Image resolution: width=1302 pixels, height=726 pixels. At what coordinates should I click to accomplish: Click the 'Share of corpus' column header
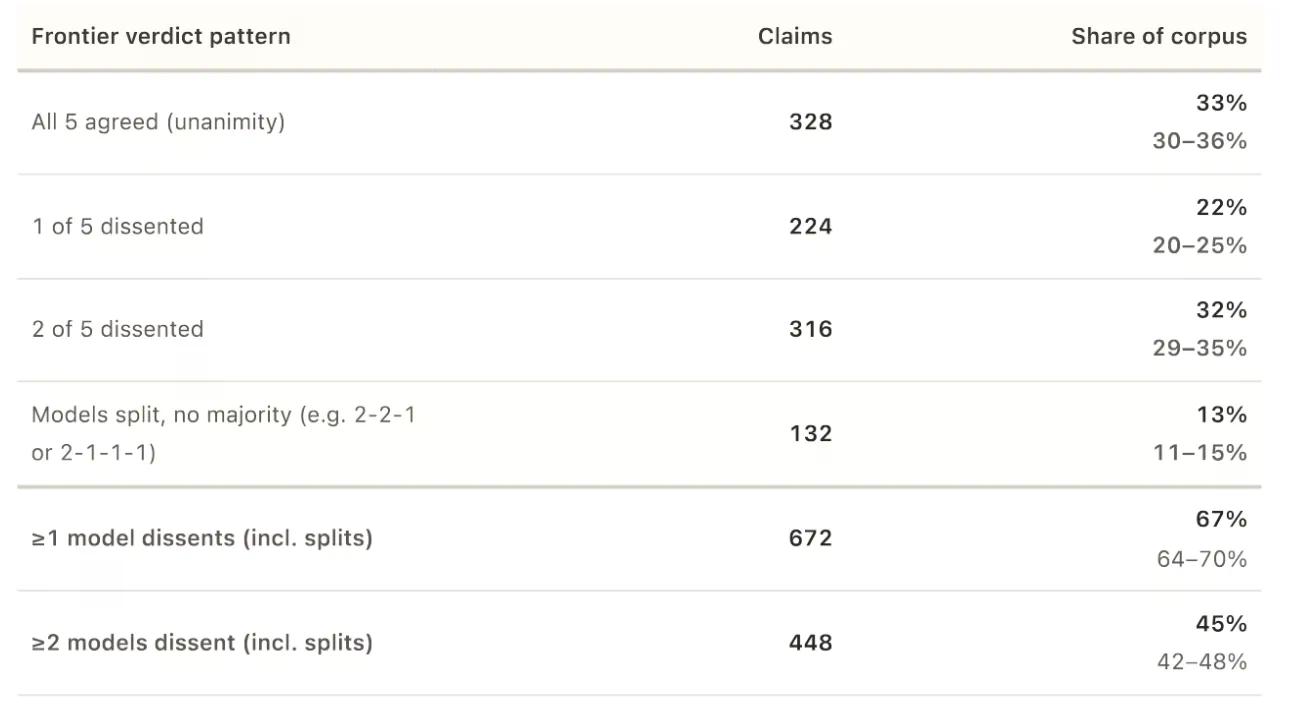point(1159,36)
